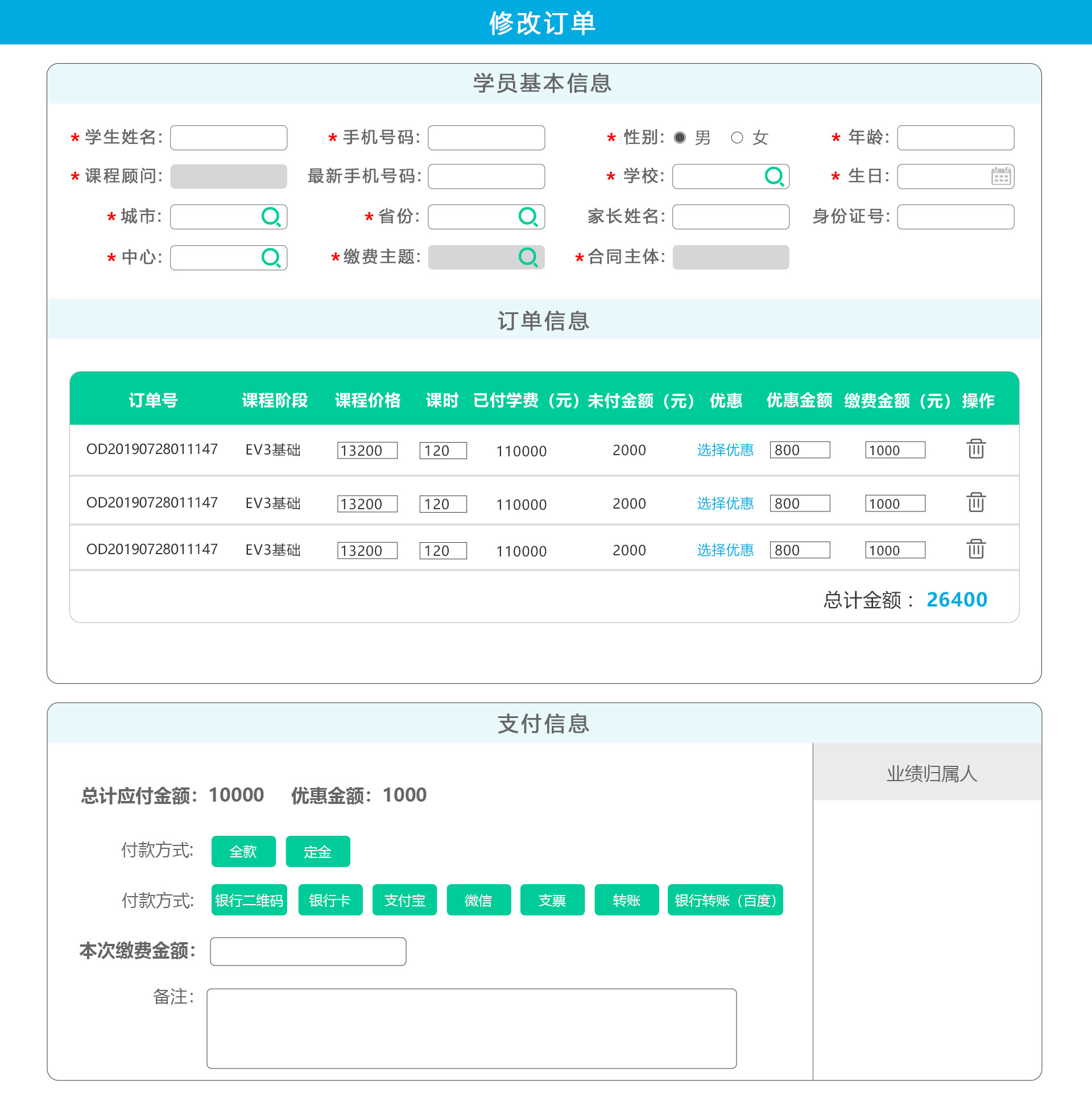The height and width of the screenshot is (1110, 1092).
Task: Select 转账 payment method
Action: tap(627, 900)
